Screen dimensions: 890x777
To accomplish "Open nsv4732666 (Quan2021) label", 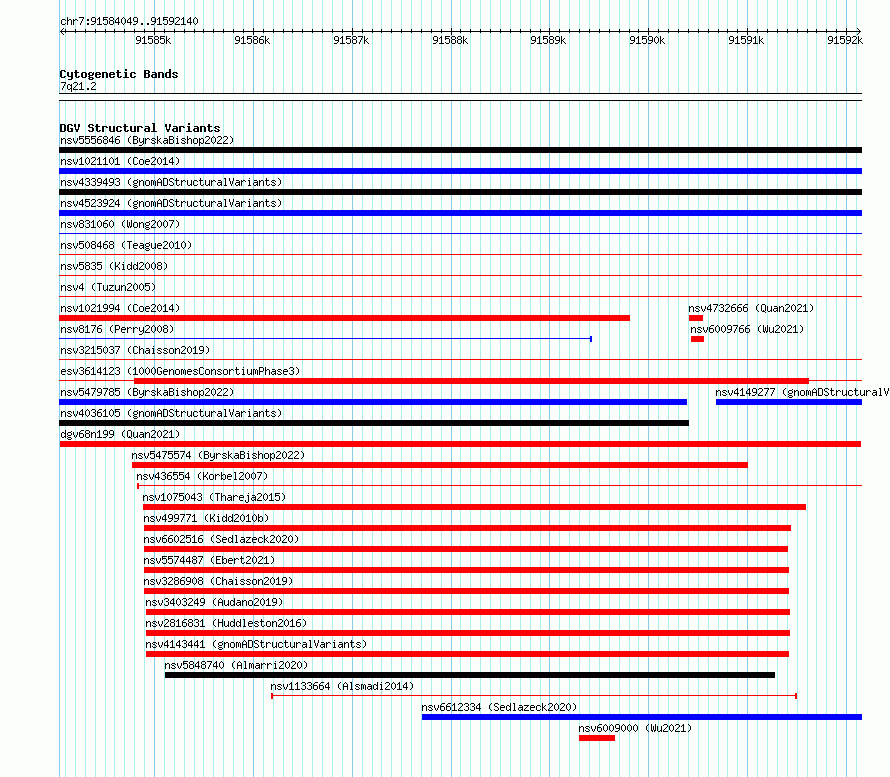I will tap(751, 308).
